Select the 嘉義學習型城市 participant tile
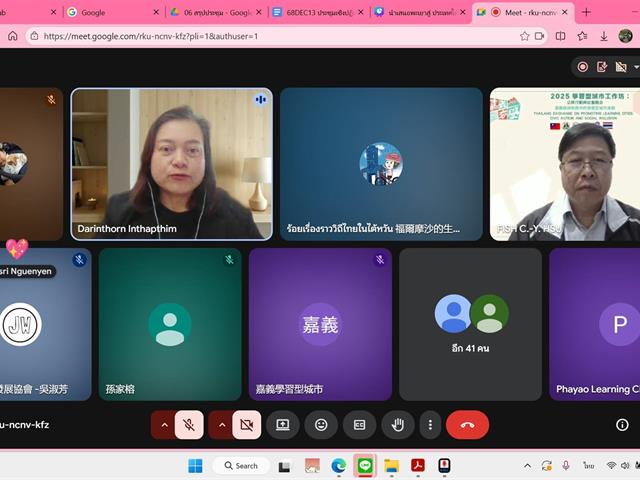640x480 pixels. pyautogui.click(x=320, y=324)
